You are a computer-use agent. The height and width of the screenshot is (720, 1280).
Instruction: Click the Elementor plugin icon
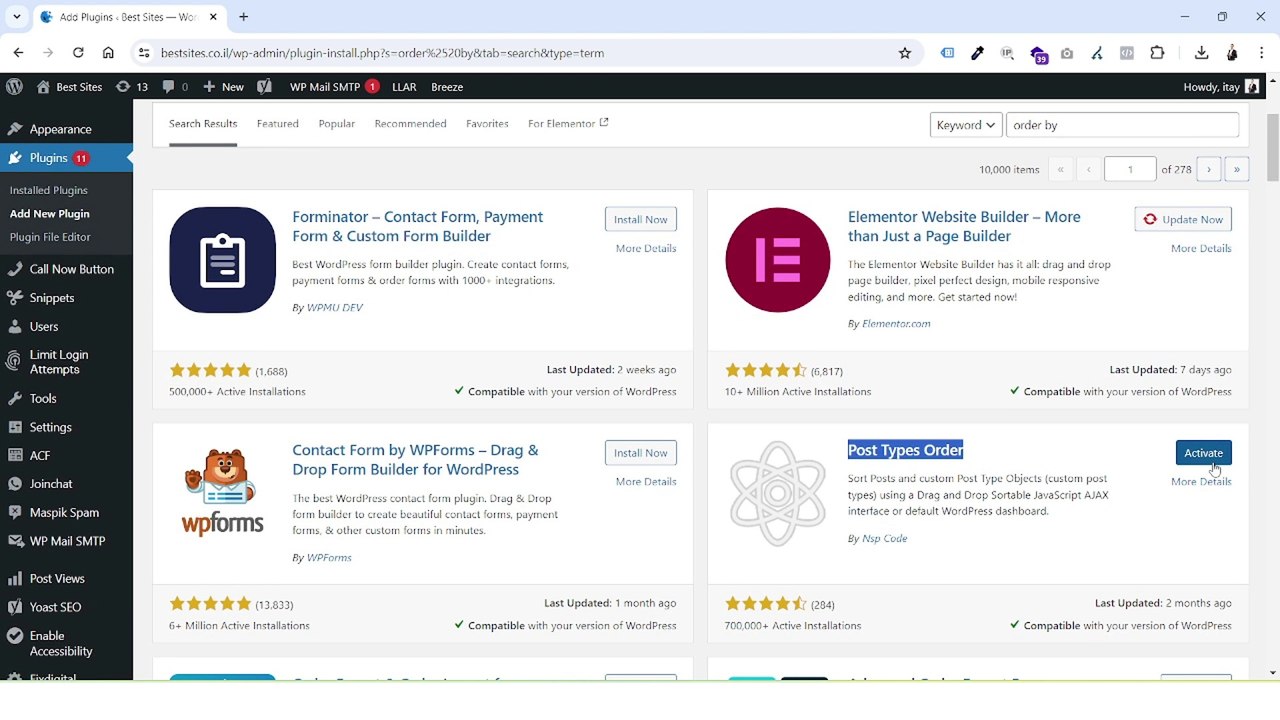778,260
